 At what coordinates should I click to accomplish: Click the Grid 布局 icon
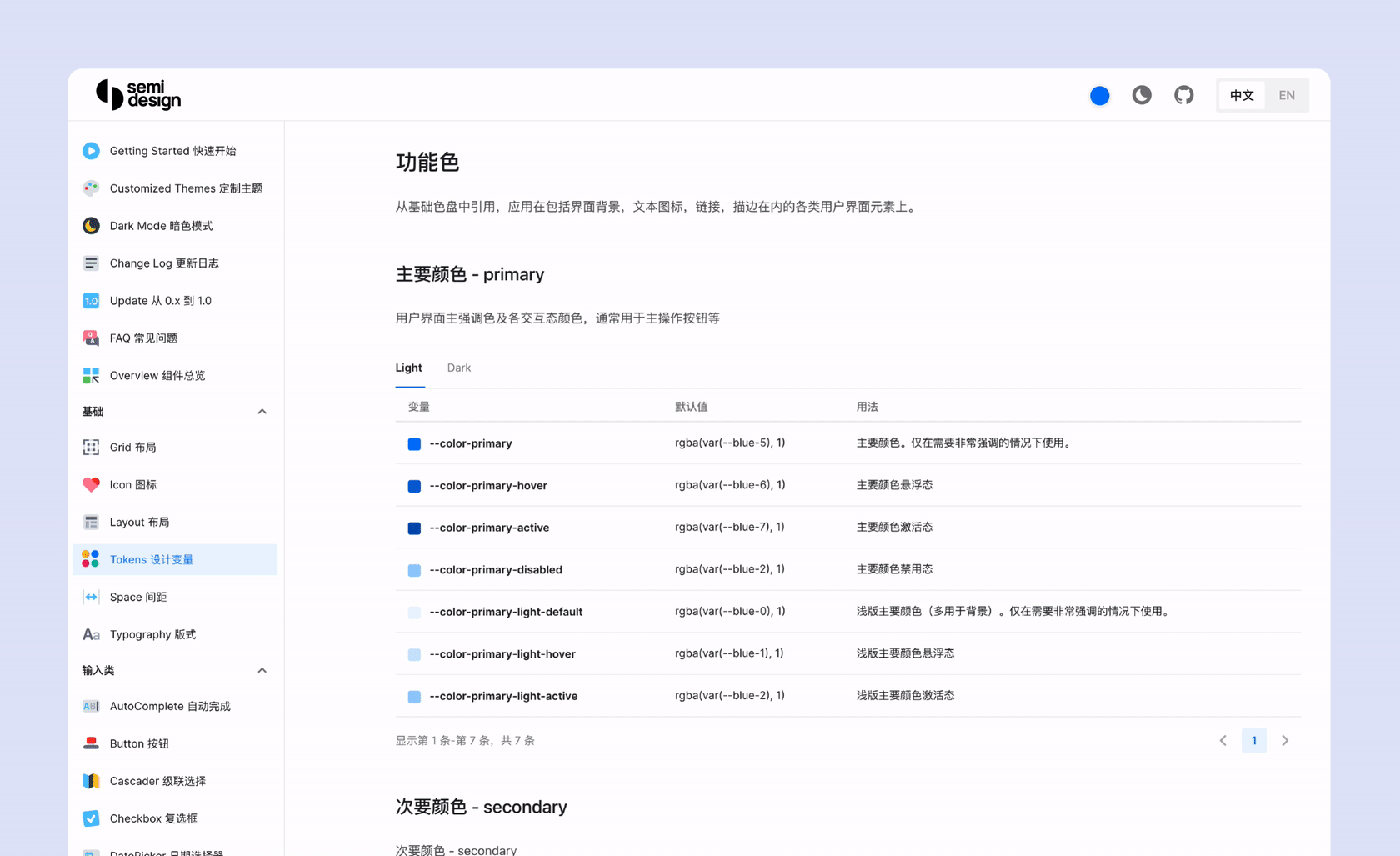(91, 448)
